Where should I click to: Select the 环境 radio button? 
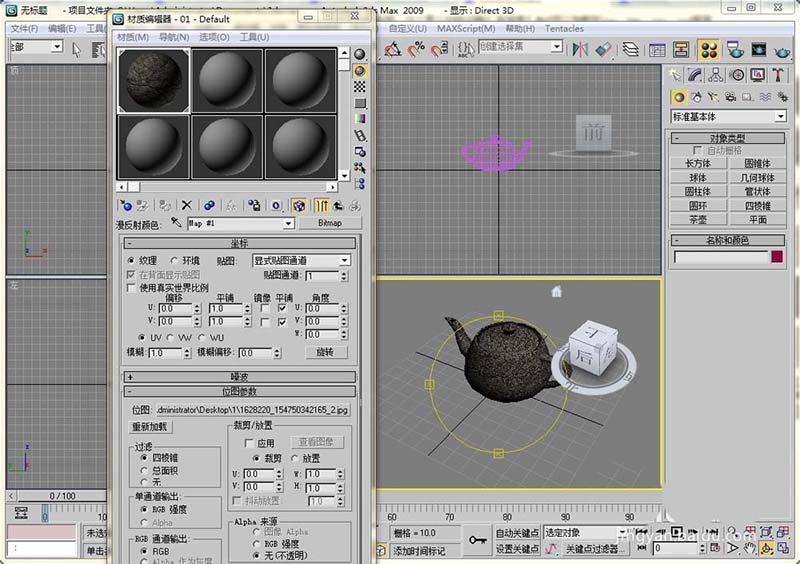click(176, 260)
